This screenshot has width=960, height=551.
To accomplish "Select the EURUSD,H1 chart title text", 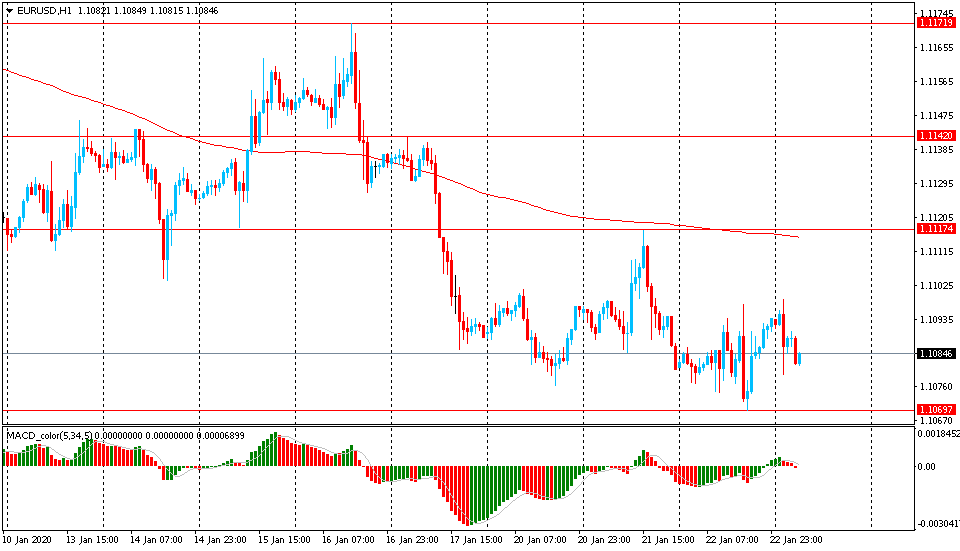I will pyautogui.click(x=44, y=10).
